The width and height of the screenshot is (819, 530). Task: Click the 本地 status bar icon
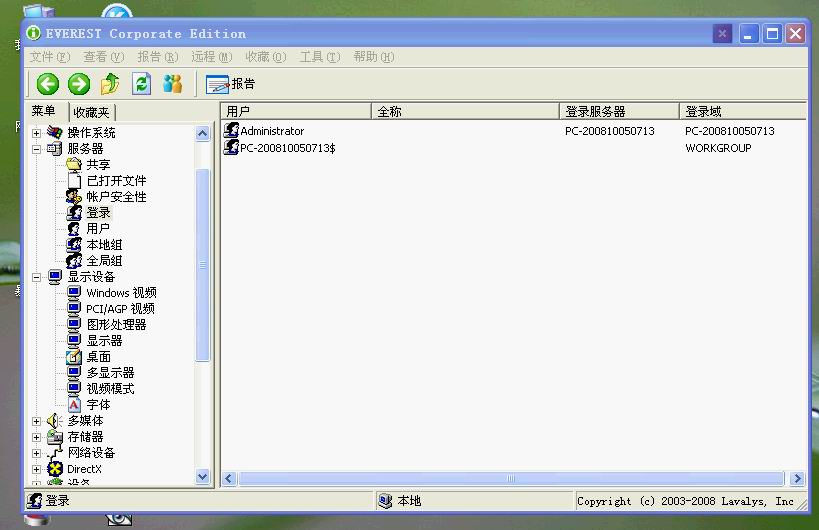(385, 501)
